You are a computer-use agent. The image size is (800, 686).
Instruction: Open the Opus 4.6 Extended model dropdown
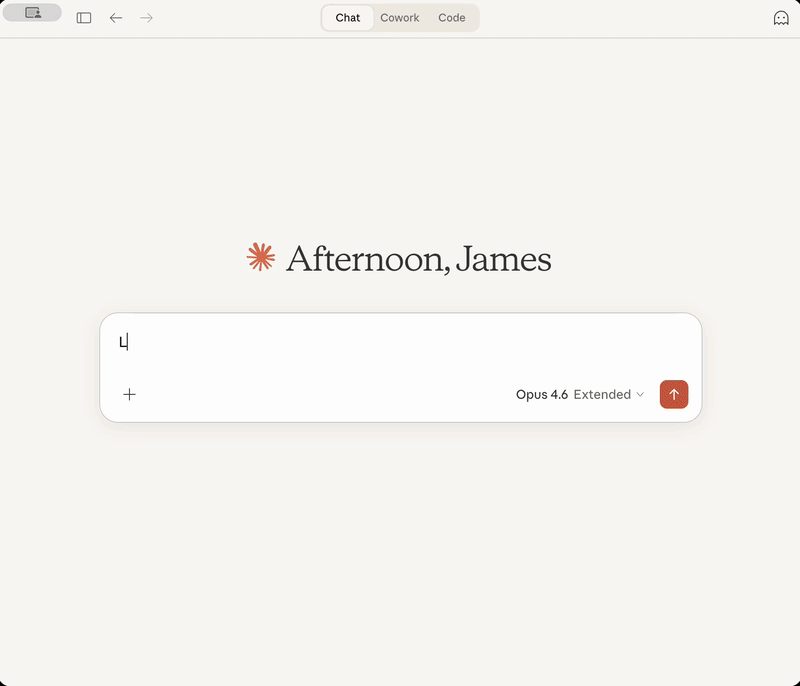coord(580,394)
